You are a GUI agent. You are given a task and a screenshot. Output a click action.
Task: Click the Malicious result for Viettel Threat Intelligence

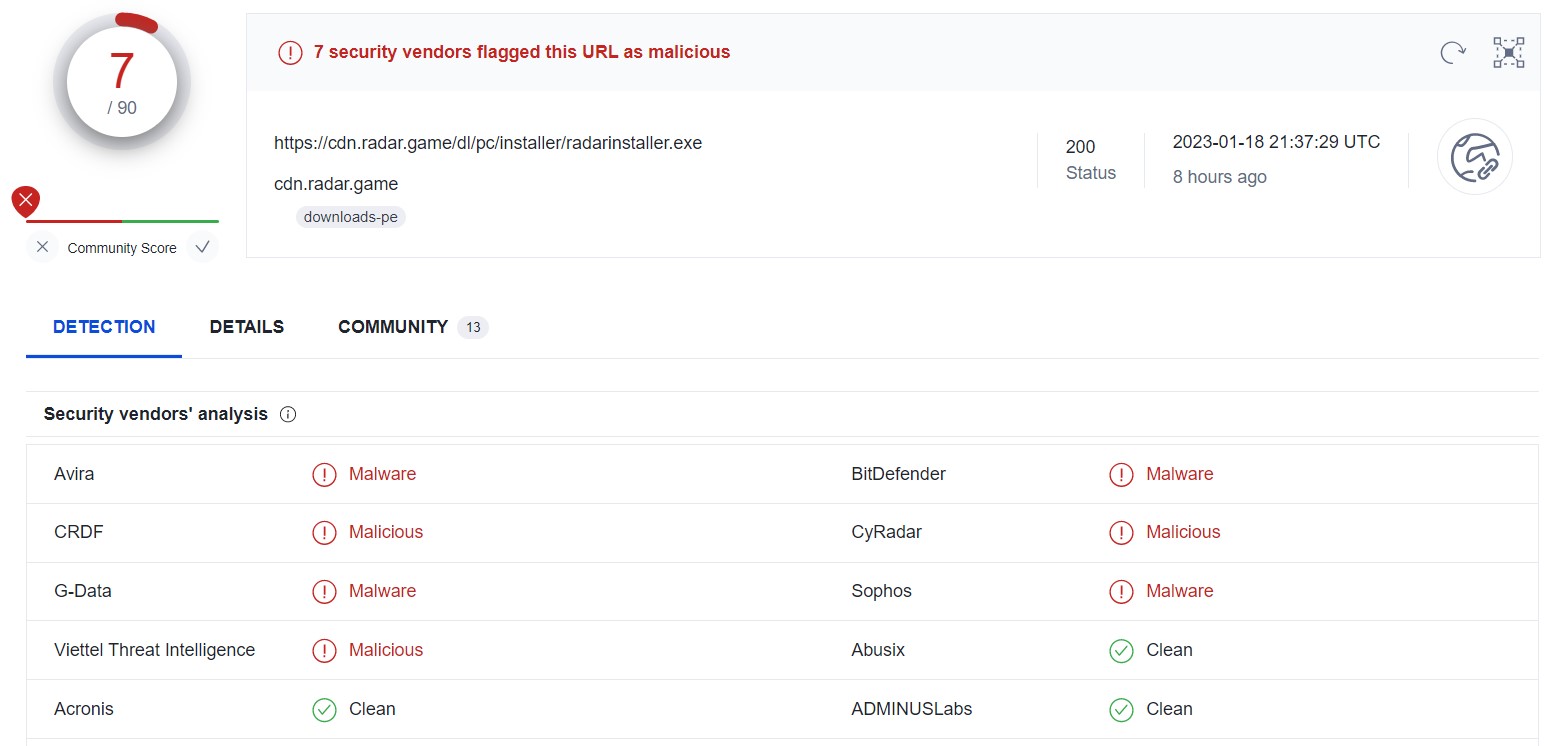[386, 650]
